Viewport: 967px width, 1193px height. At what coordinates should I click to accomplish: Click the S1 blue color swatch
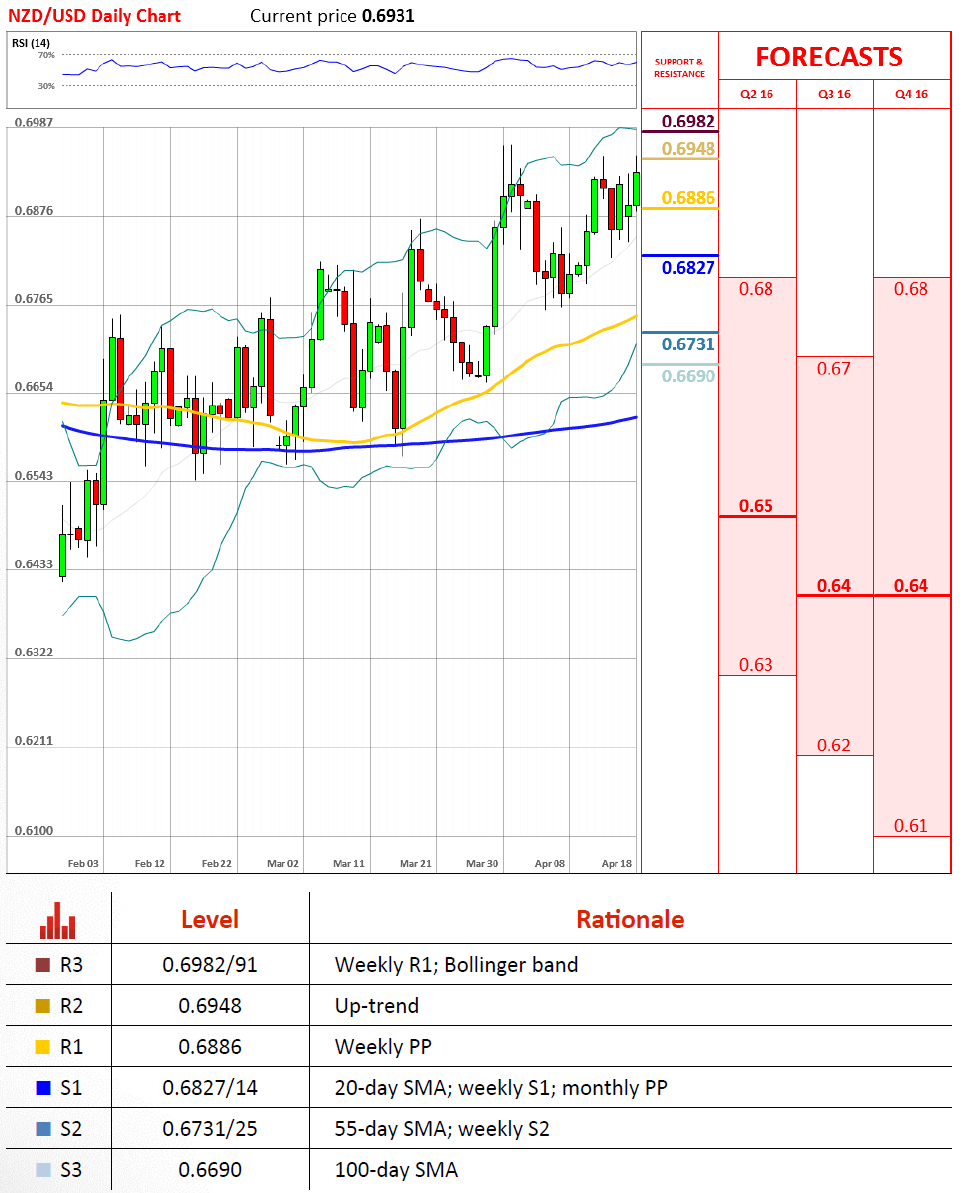click(x=43, y=1088)
